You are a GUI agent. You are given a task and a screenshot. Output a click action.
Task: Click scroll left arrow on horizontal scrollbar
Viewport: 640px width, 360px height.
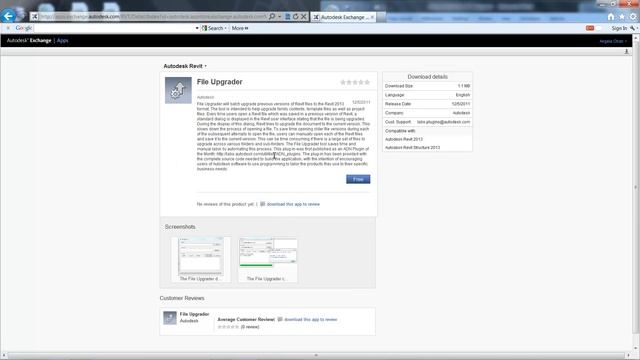pos(4,355)
